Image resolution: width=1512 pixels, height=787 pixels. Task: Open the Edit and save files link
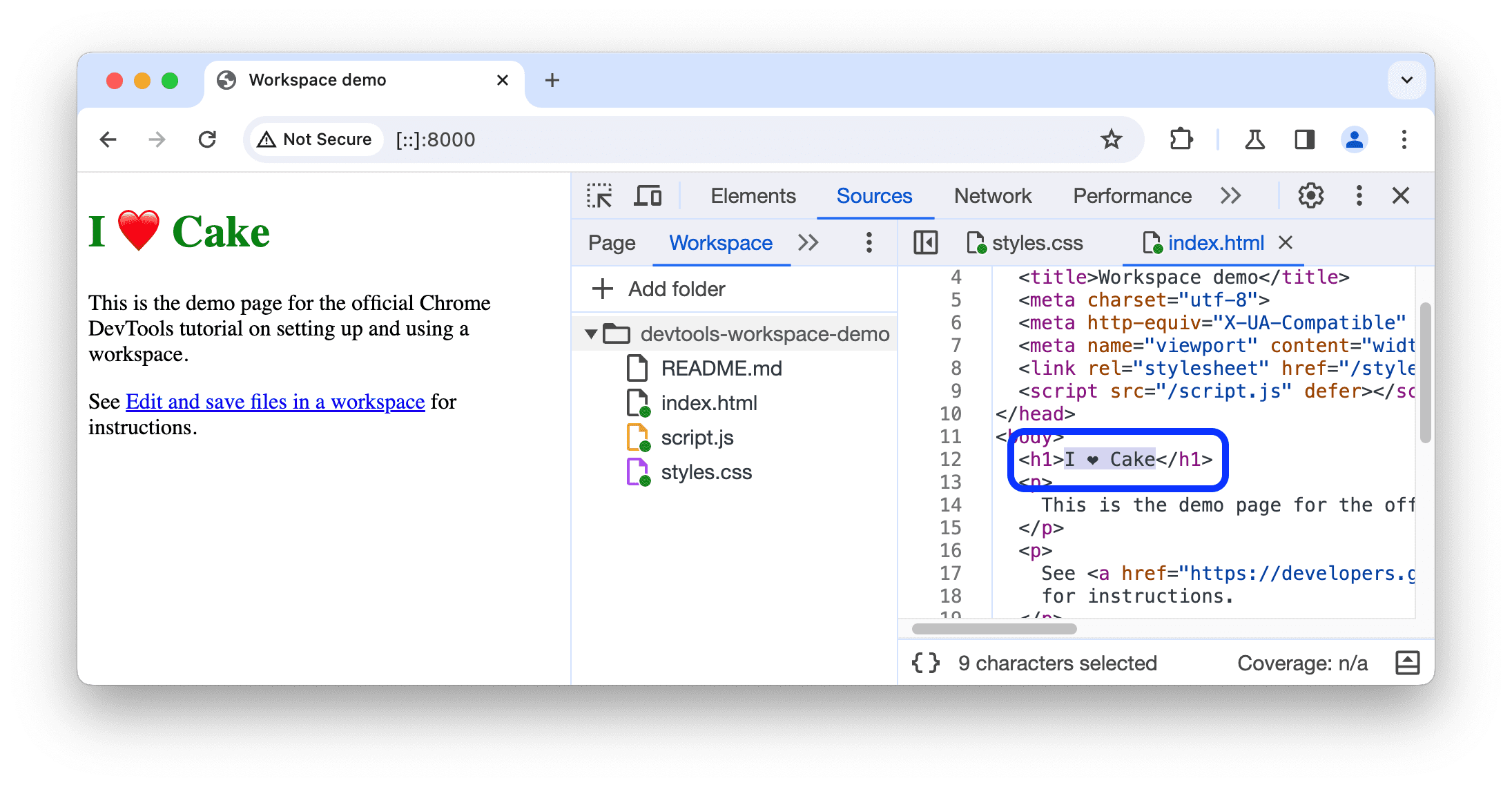tap(275, 400)
